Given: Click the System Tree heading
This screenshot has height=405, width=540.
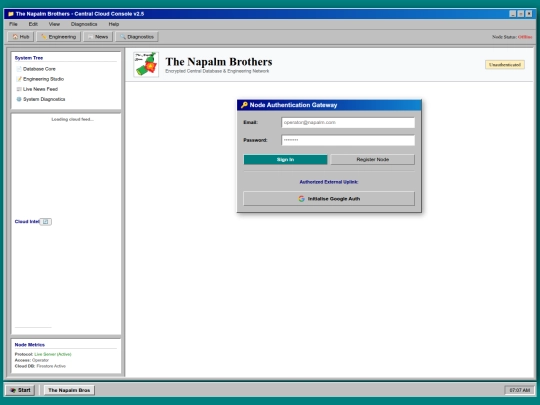Looking at the screenshot, I should coord(29,58).
